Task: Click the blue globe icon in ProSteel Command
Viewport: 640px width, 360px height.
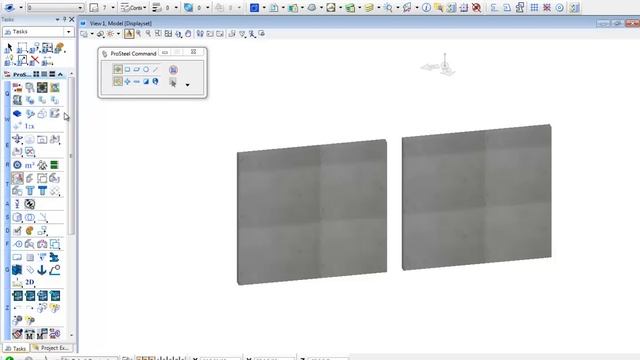Action: pos(155,82)
